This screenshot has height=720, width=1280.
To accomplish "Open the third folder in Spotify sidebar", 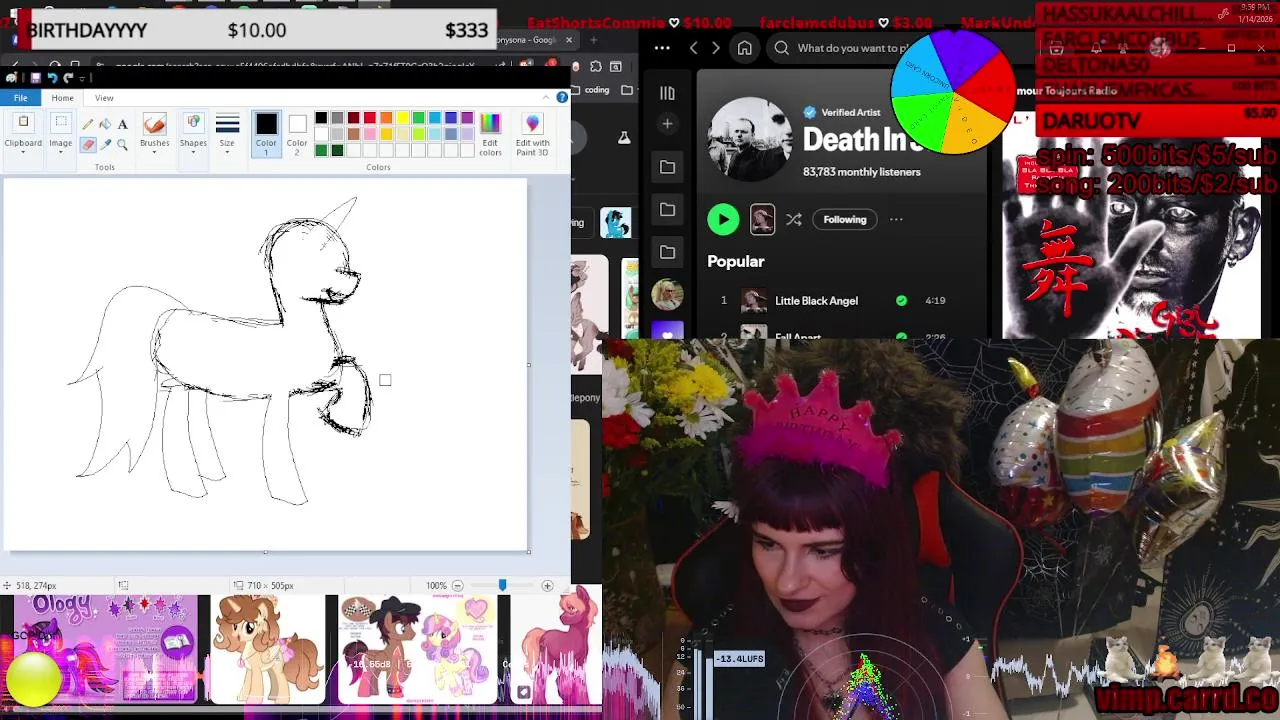I will tap(667, 252).
